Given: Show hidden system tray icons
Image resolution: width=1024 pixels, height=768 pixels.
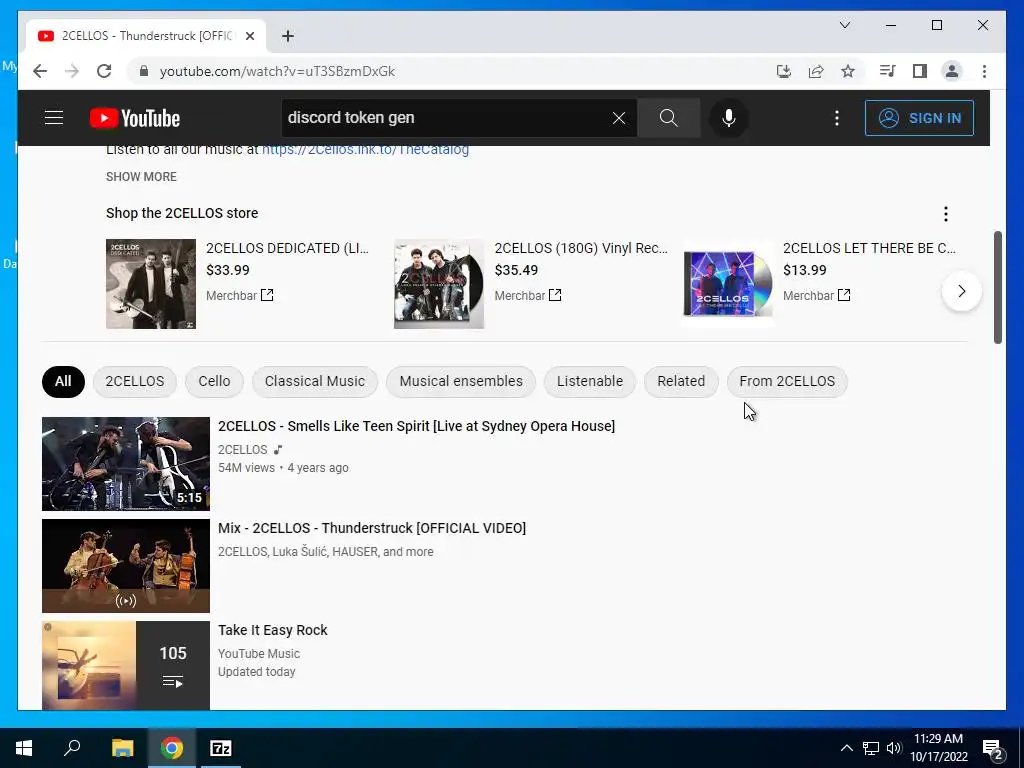Looking at the screenshot, I should click(846, 748).
